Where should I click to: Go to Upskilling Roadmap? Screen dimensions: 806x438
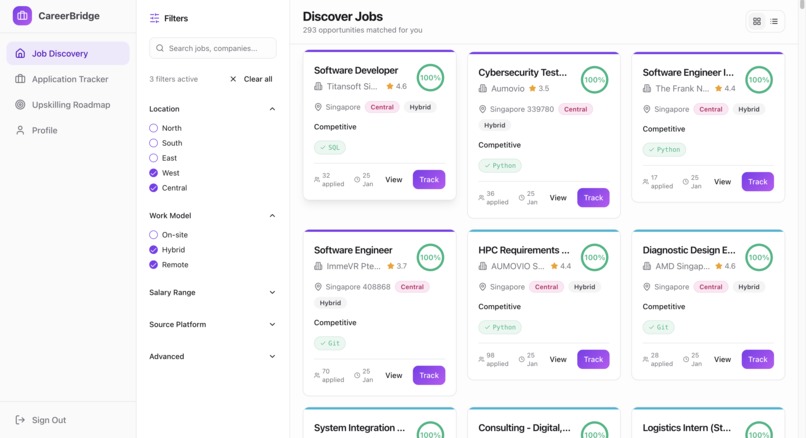[68, 105]
